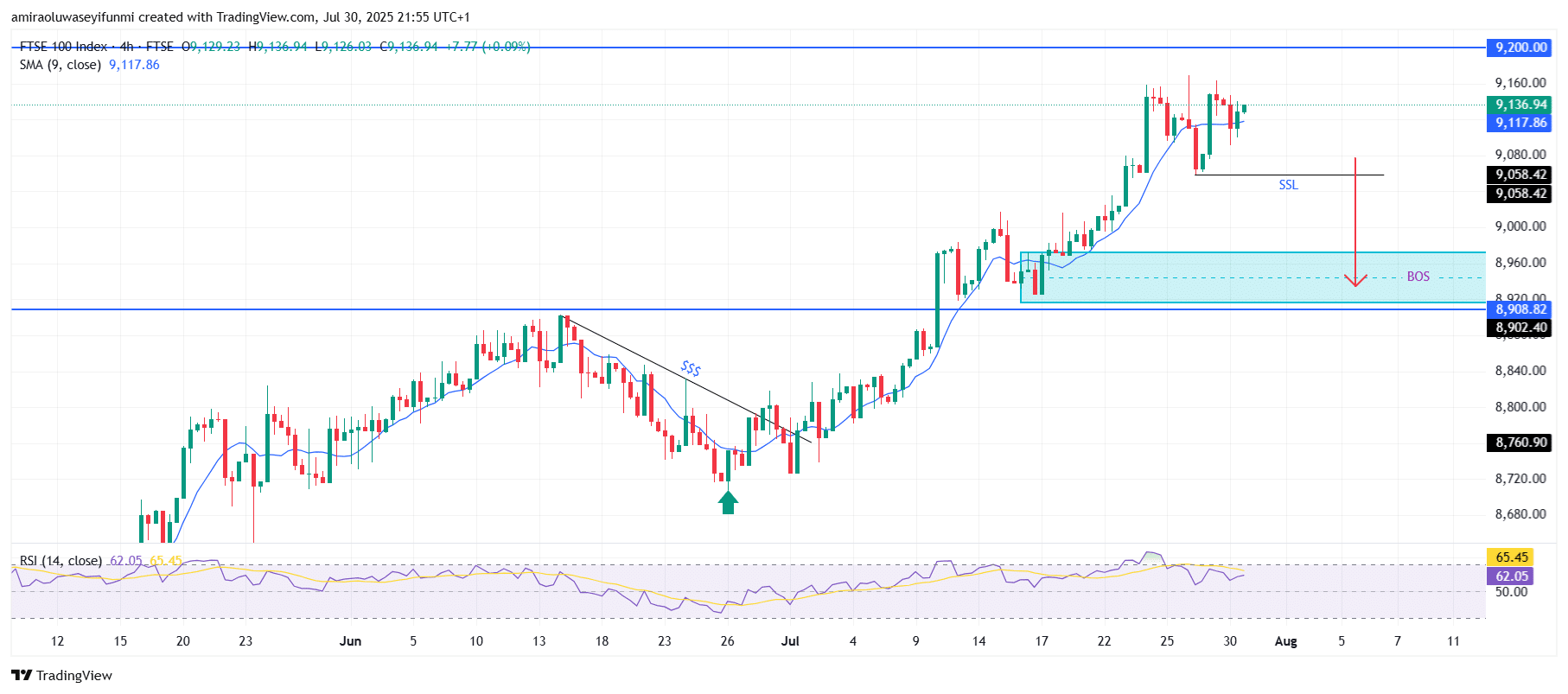Click the BOS text label in shaded zone
Screen dimensions: 1568x694
tap(1418, 277)
